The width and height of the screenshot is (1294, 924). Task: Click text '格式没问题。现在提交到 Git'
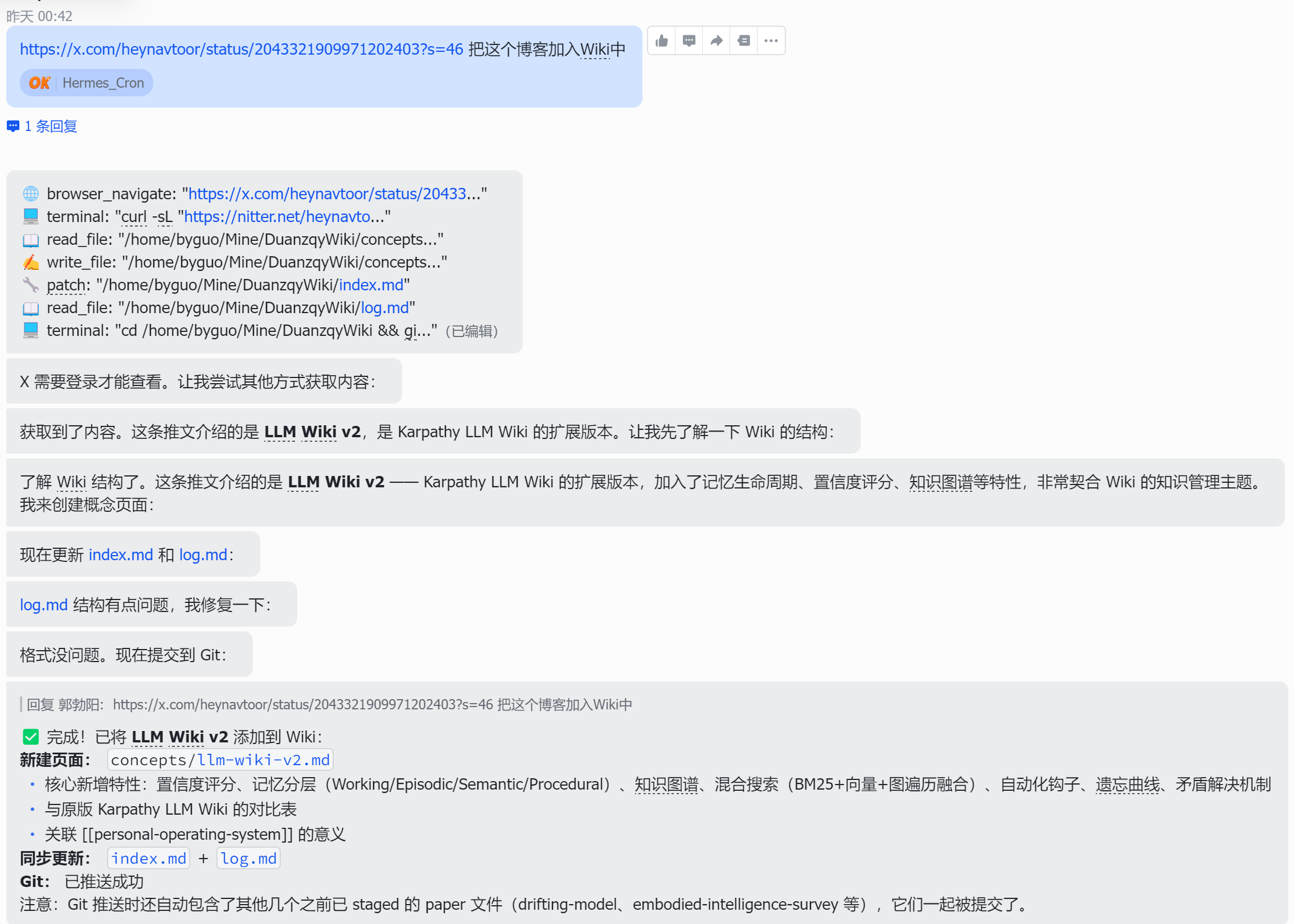click(120, 655)
